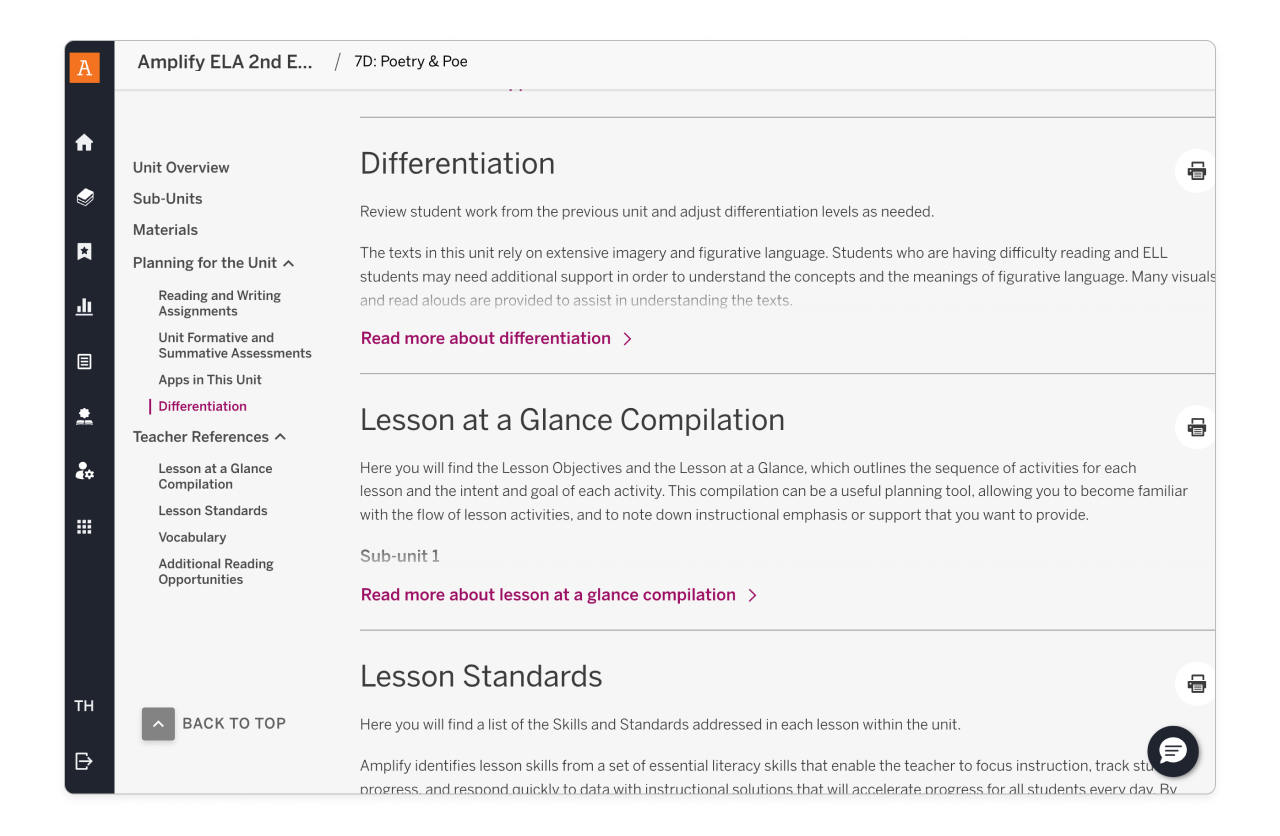Viewport: 1280px width, 836px height.
Task: Click the Back to Top button
Action: coord(158,723)
